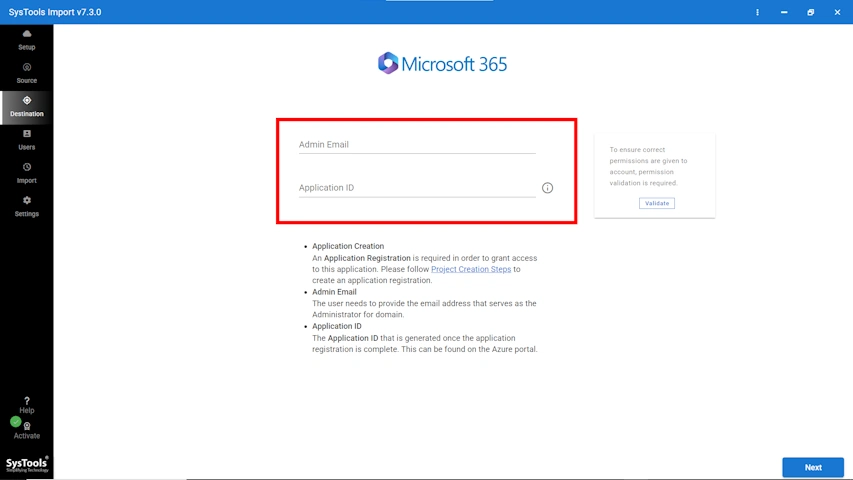Focus the Admin Email field
Viewport: 853px width, 480px height.
(x=417, y=145)
